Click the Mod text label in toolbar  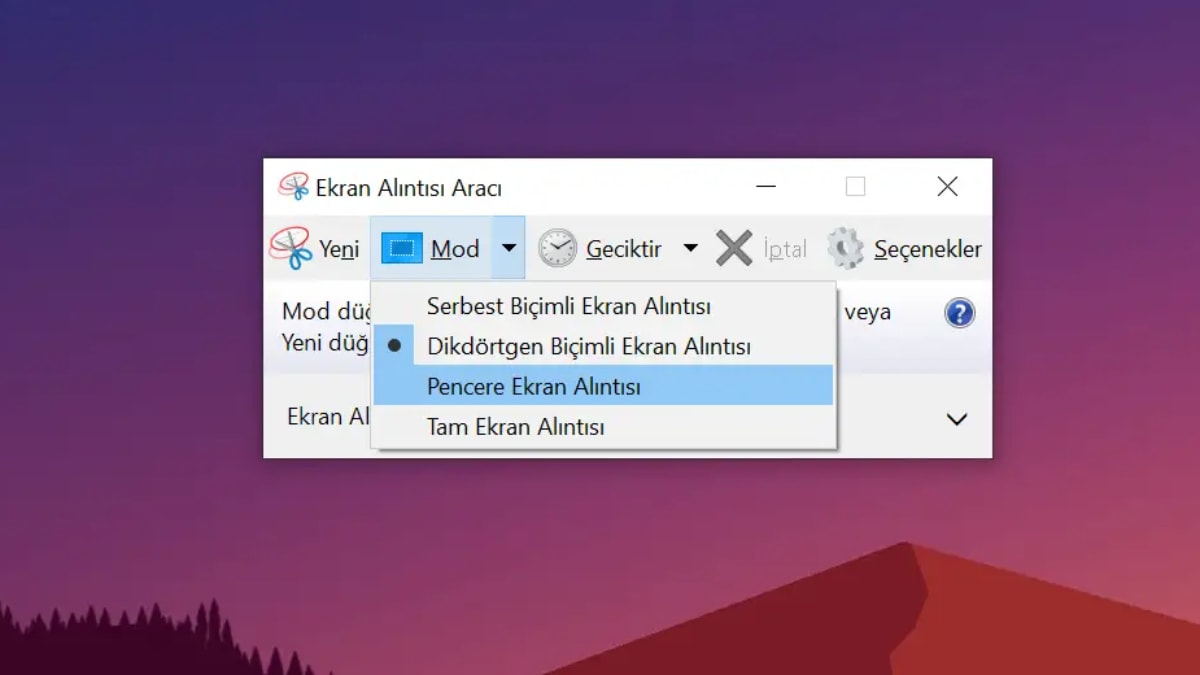(x=455, y=249)
